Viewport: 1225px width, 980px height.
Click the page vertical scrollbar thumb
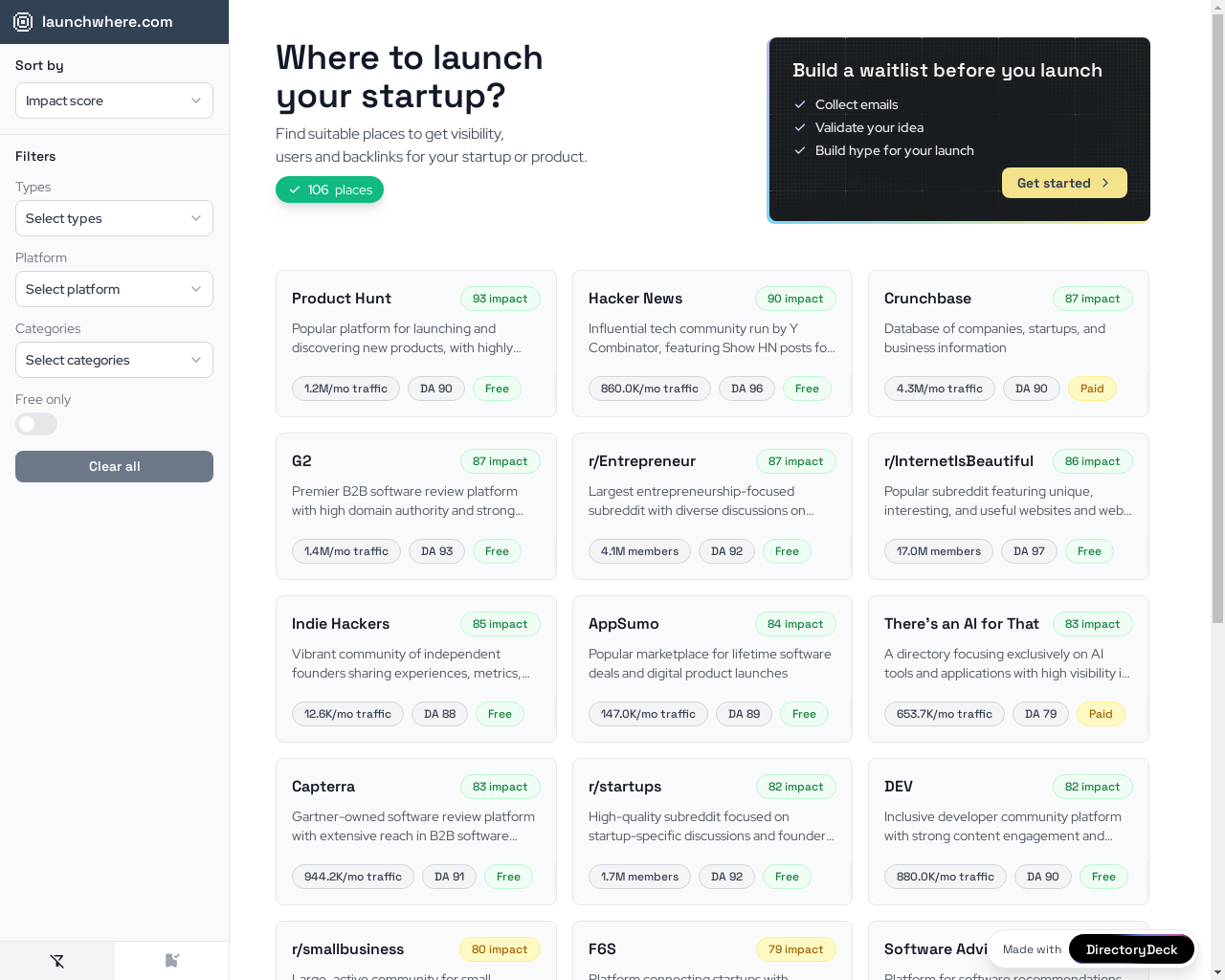pyautogui.click(x=1217, y=321)
